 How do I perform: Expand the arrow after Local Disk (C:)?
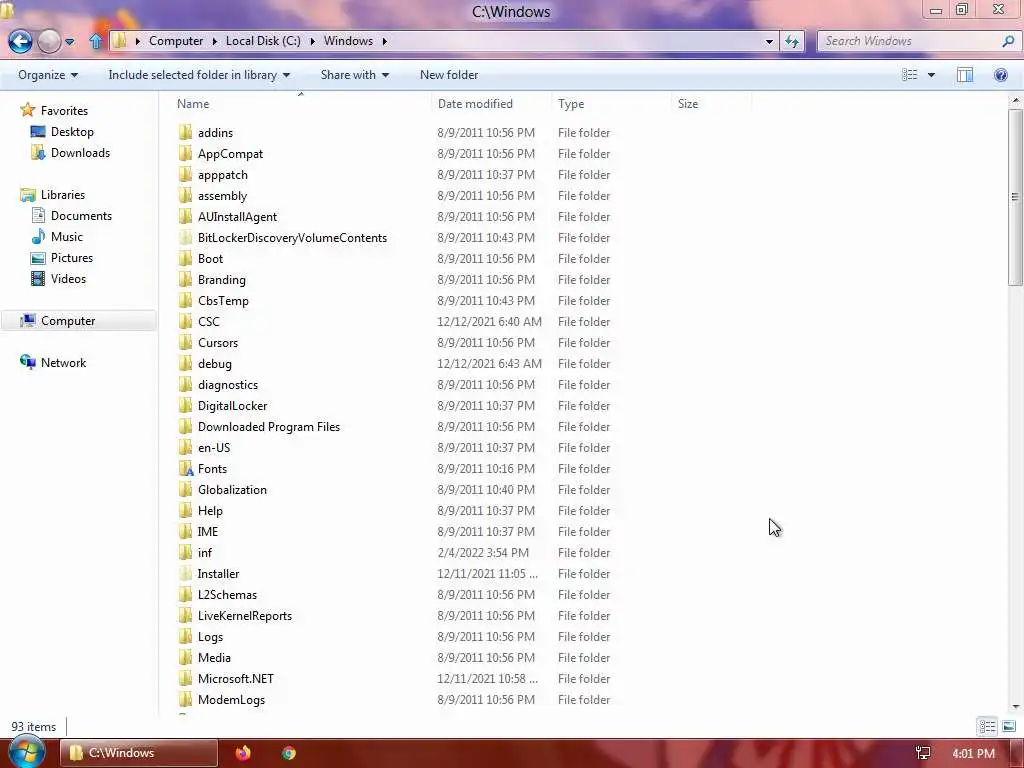tap(312, 41)
